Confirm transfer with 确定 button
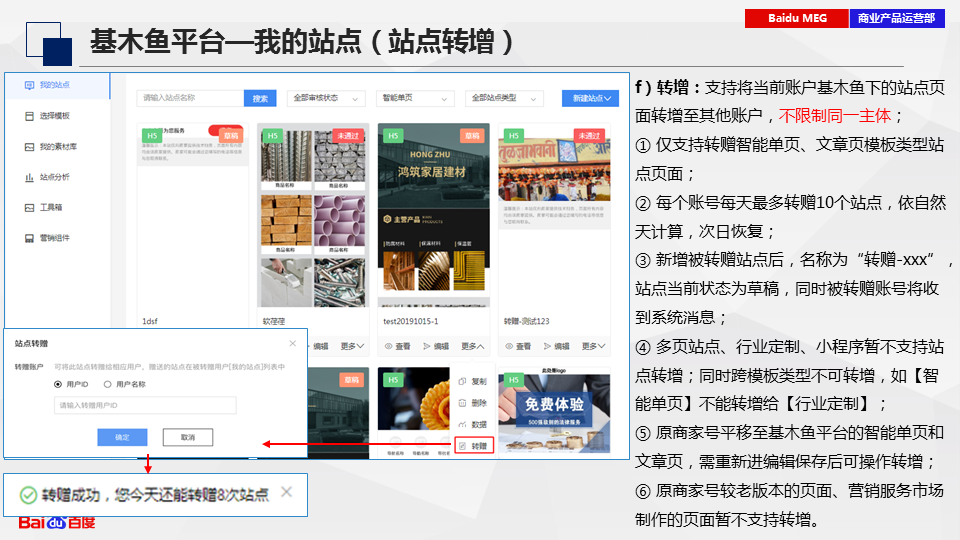This screenshot has width=960, height=540. [x=122, y=437]
